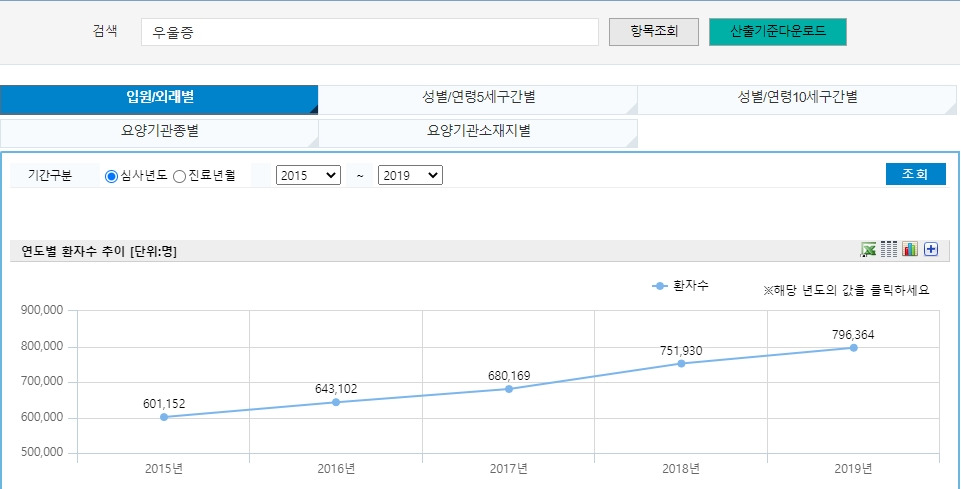Select the 진료년월 radio button
The width and height of the screenshot is (961, 489).
(180, 176)
